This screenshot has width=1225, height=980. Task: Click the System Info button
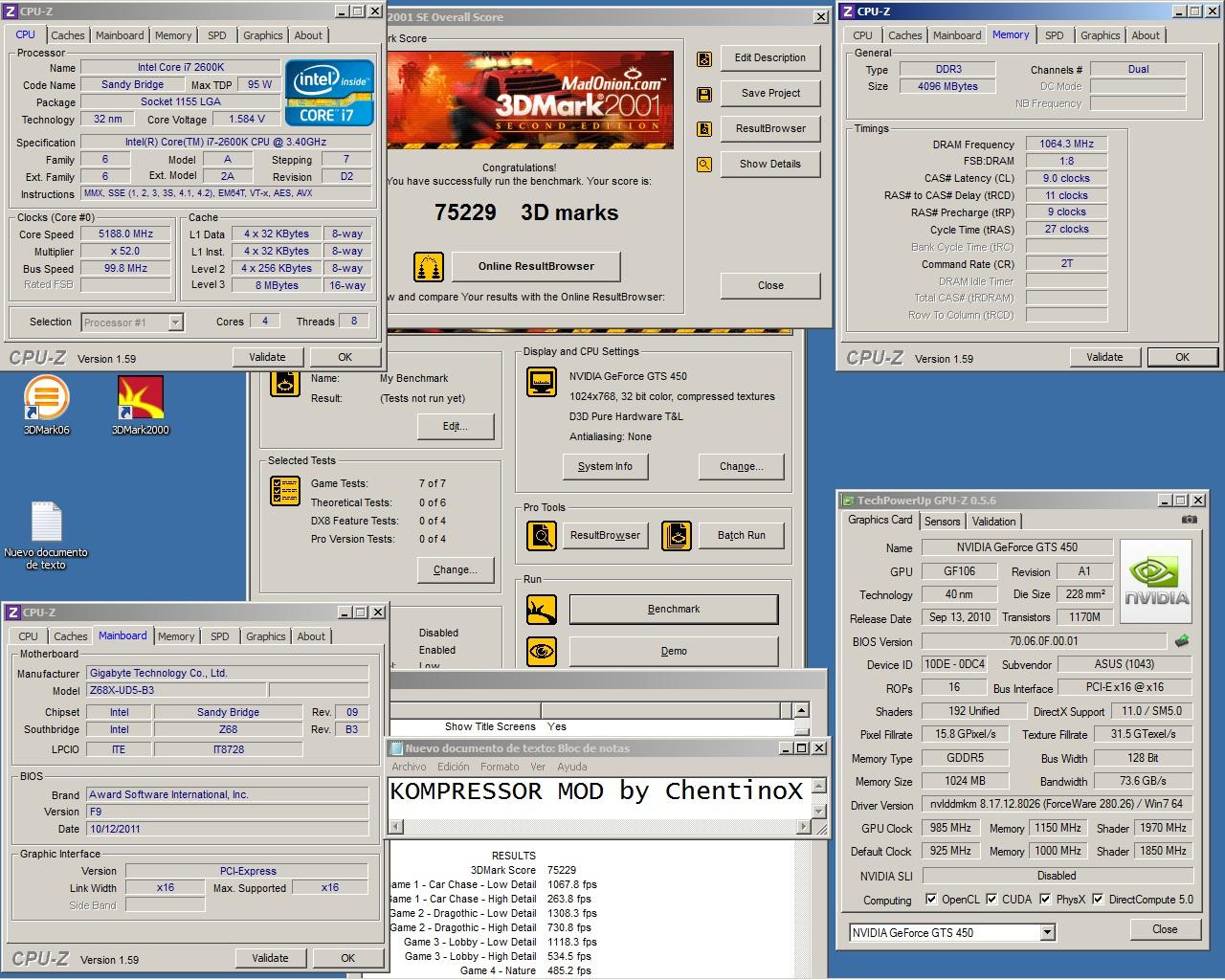605,466
